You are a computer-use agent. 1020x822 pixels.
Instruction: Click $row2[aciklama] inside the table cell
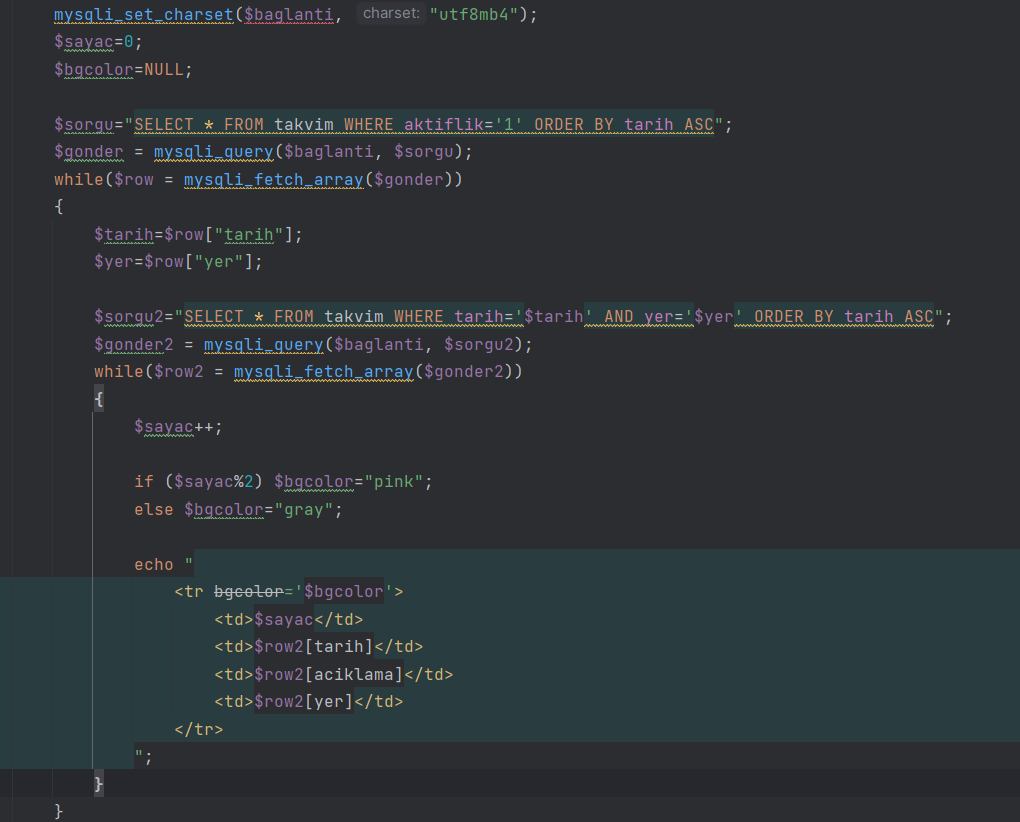pyautogui.click(x=328, y=674)
